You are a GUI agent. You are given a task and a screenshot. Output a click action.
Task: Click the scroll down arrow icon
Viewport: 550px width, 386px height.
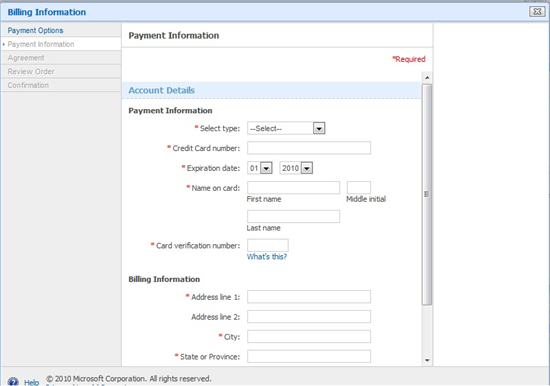427,360
